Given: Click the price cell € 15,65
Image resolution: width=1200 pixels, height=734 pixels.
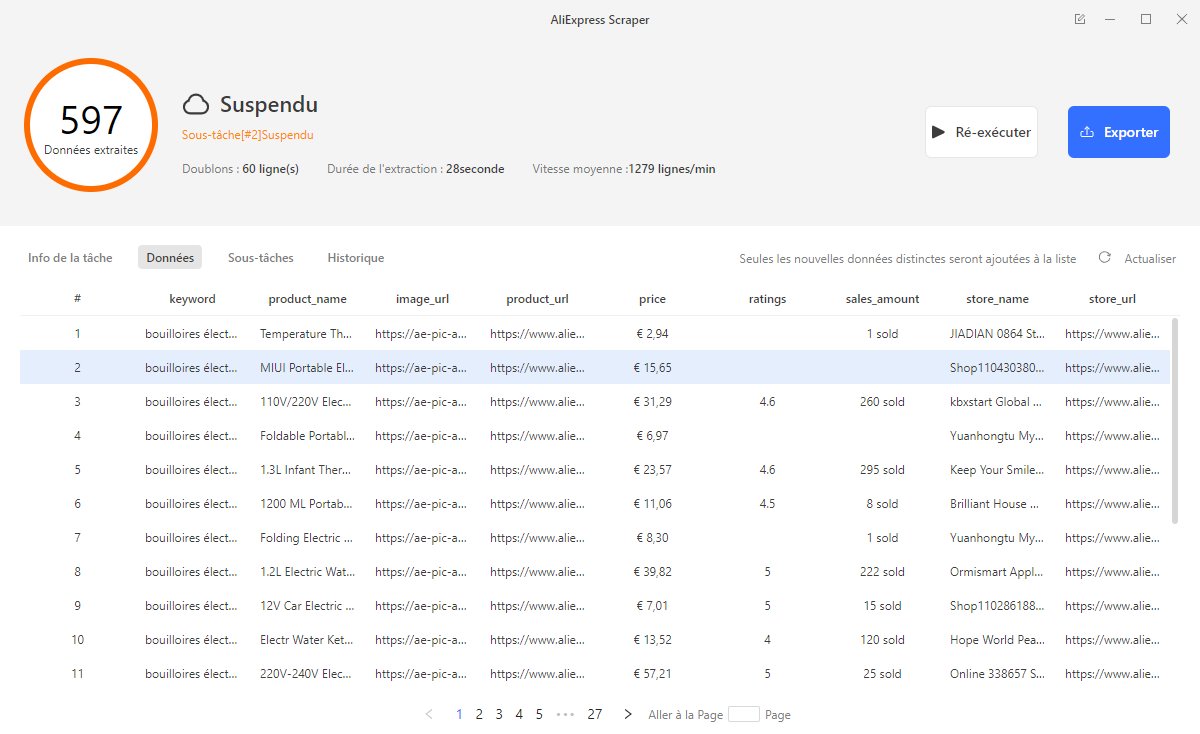Looking at the screenshot, I should click(x=652, y=368).
